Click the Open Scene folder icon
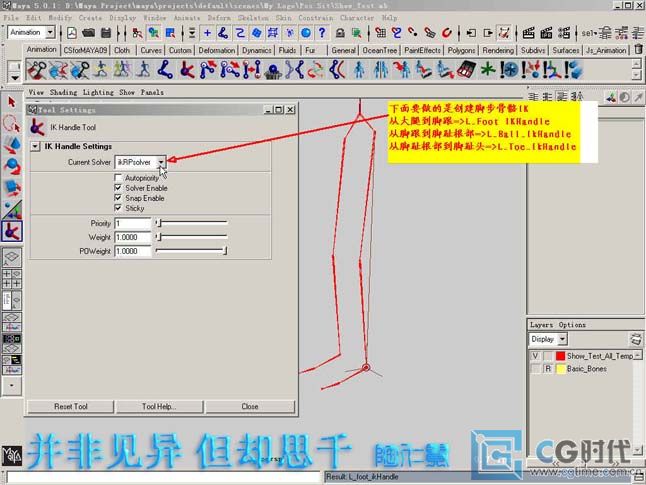The image size is (646, 485). tap(88, 33)
